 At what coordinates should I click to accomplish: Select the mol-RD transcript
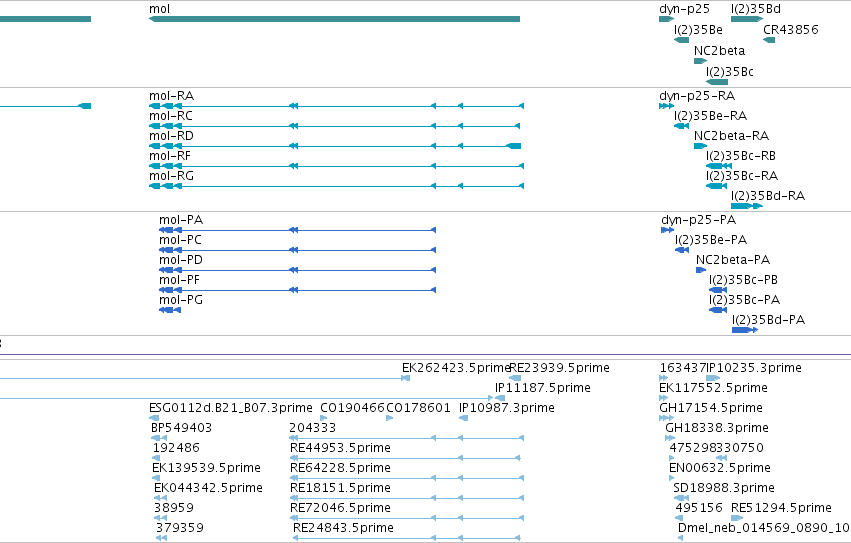pos(335,146)
